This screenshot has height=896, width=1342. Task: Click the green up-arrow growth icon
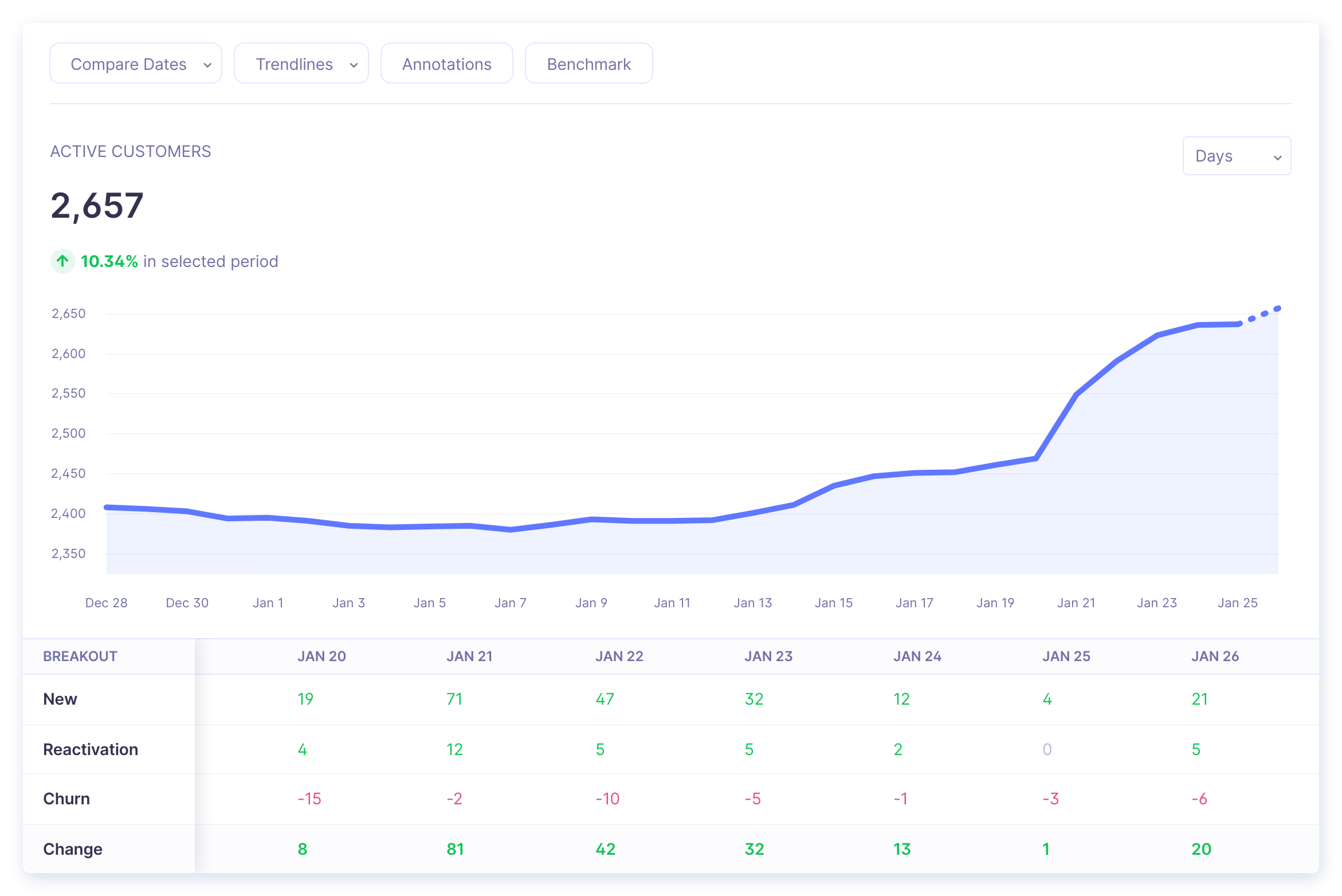62,261
